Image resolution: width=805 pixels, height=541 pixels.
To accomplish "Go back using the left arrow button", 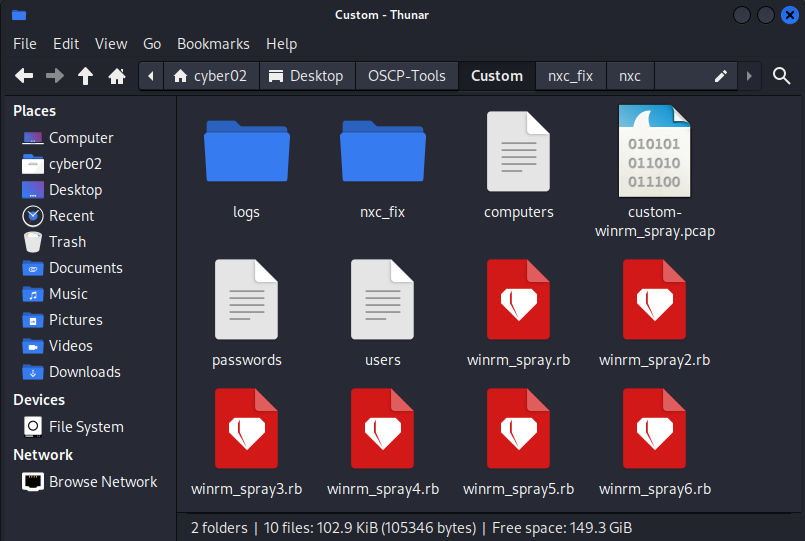I will tap(24, 76).
